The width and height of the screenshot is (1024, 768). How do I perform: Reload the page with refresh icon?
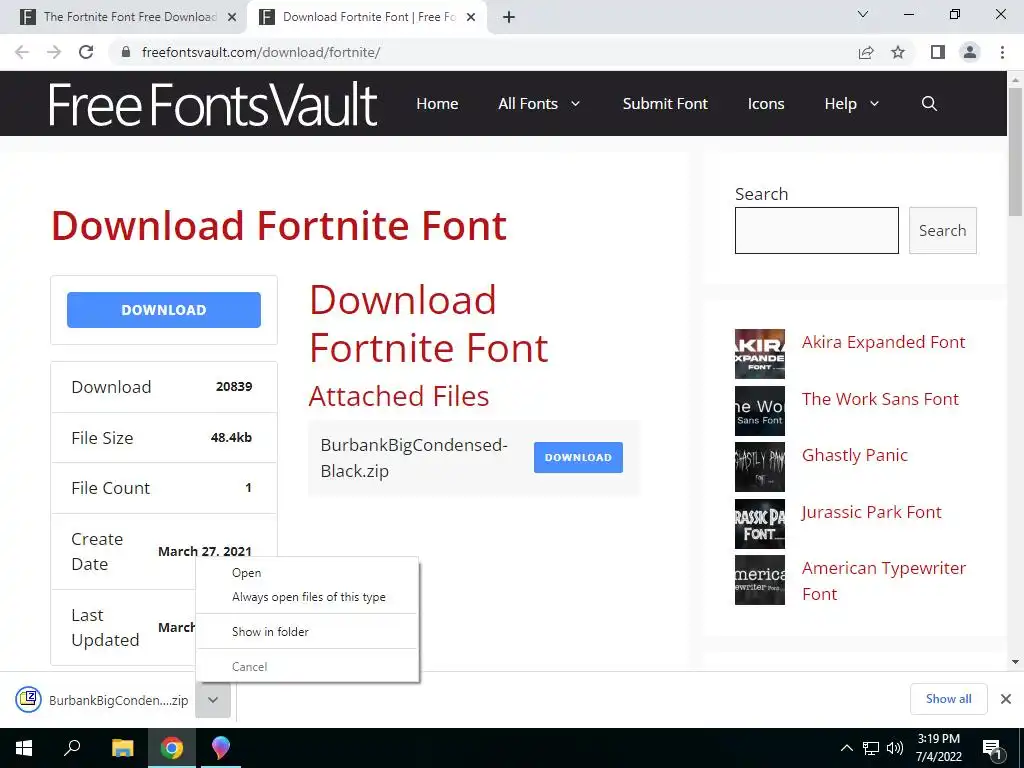pos(86,52)
